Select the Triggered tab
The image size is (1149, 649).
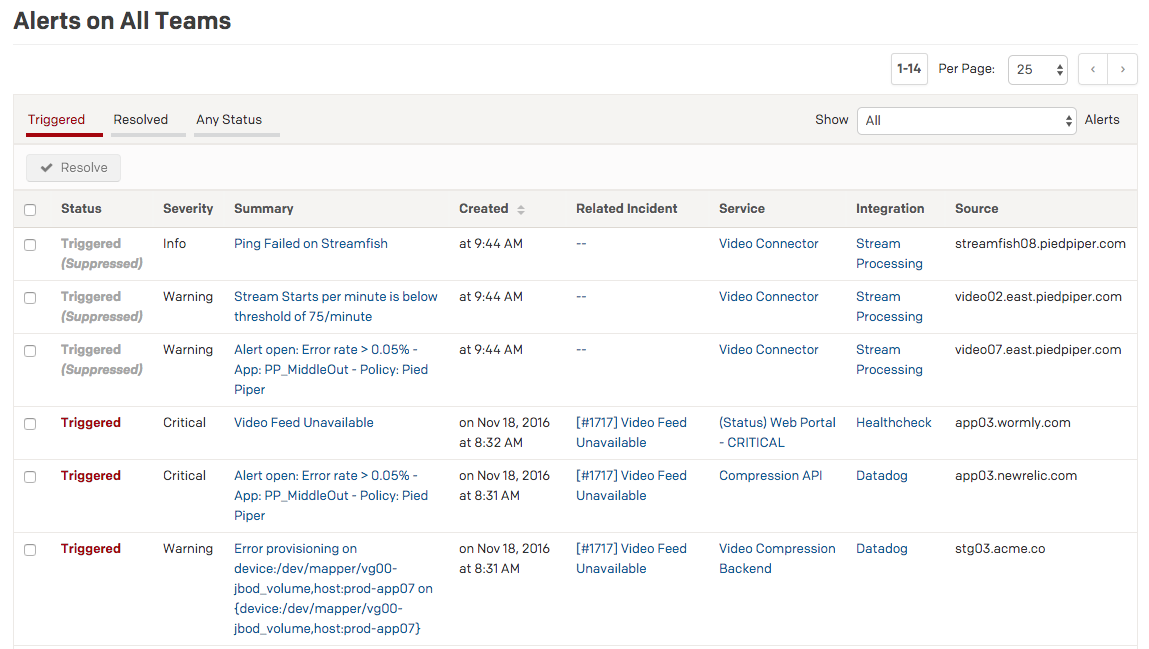pyautogui.click(x=56, y=120)
